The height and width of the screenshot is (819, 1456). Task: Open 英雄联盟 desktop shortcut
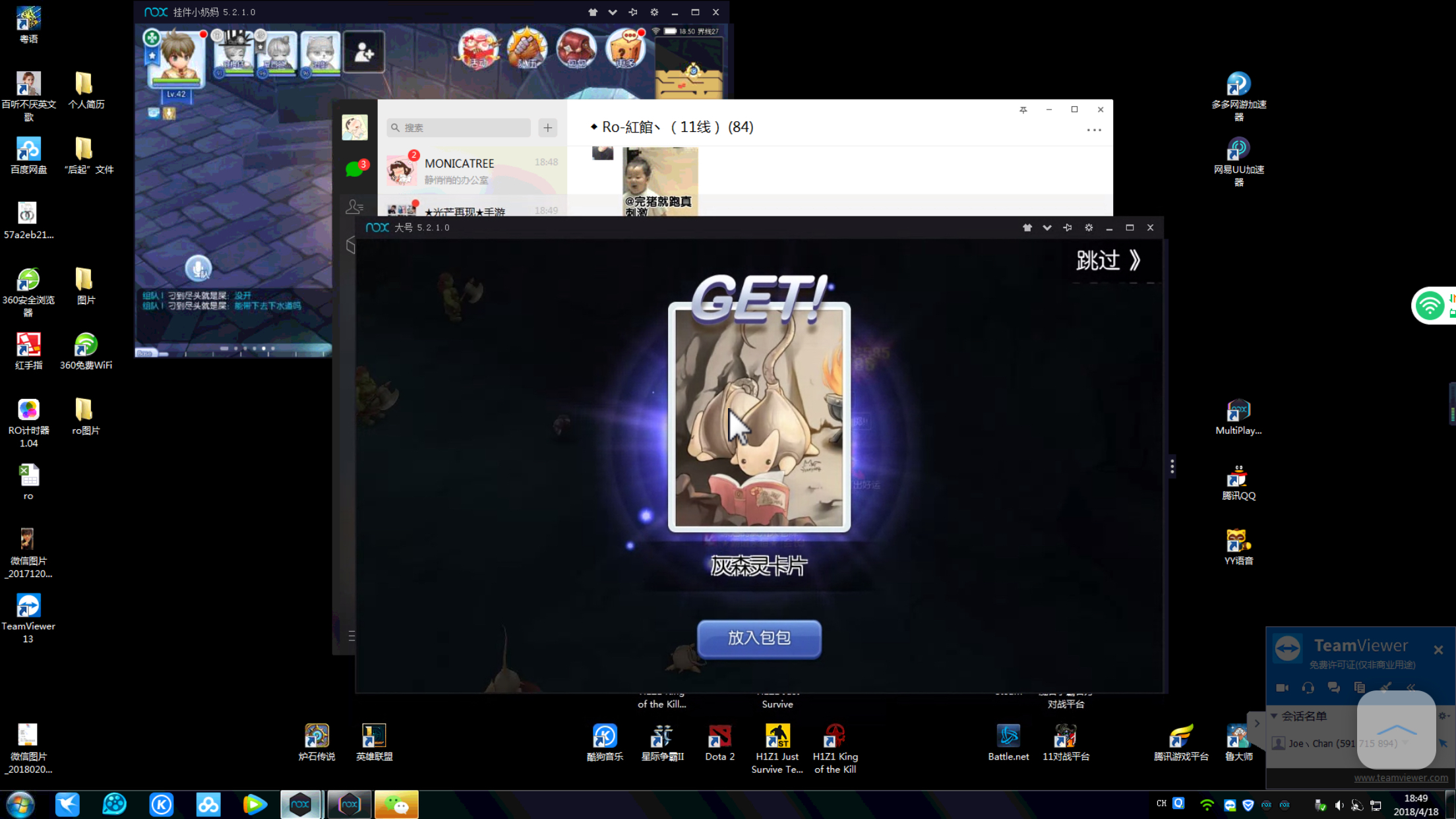[x=374, y=743]
